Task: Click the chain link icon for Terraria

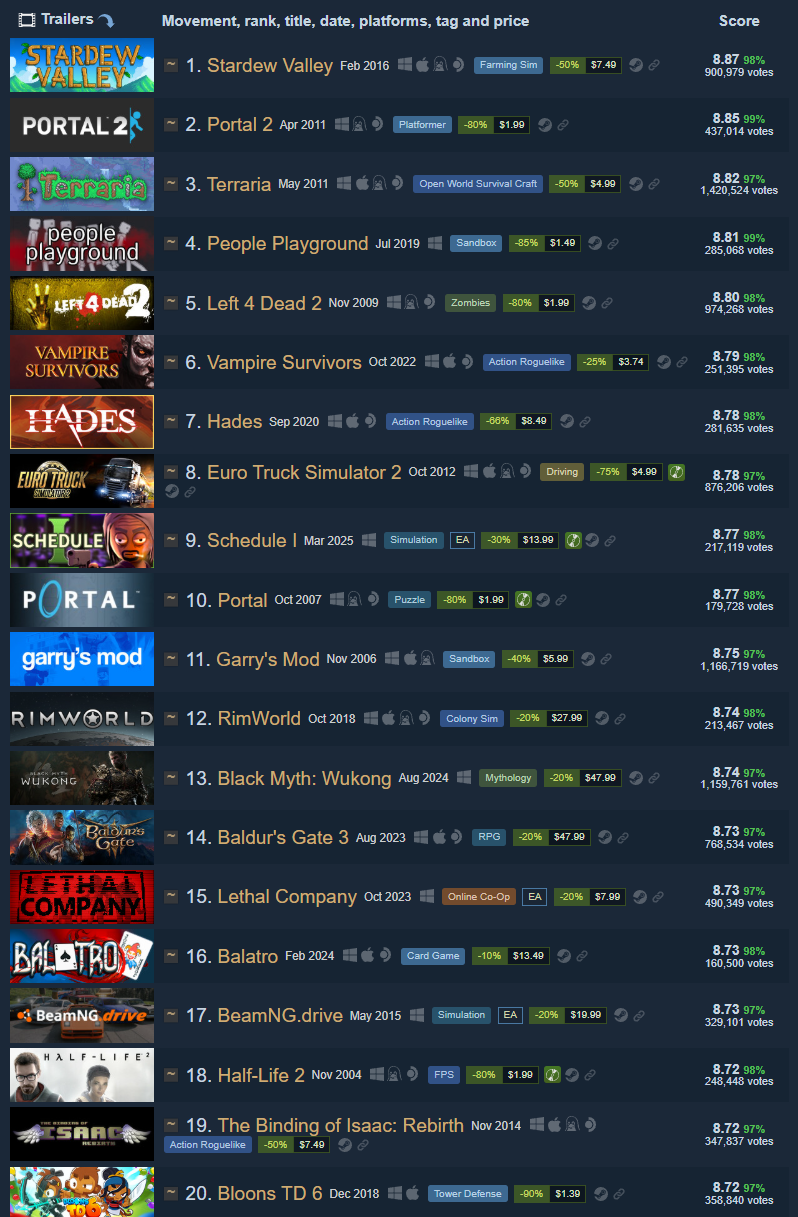Action: (x=654, y=184)
